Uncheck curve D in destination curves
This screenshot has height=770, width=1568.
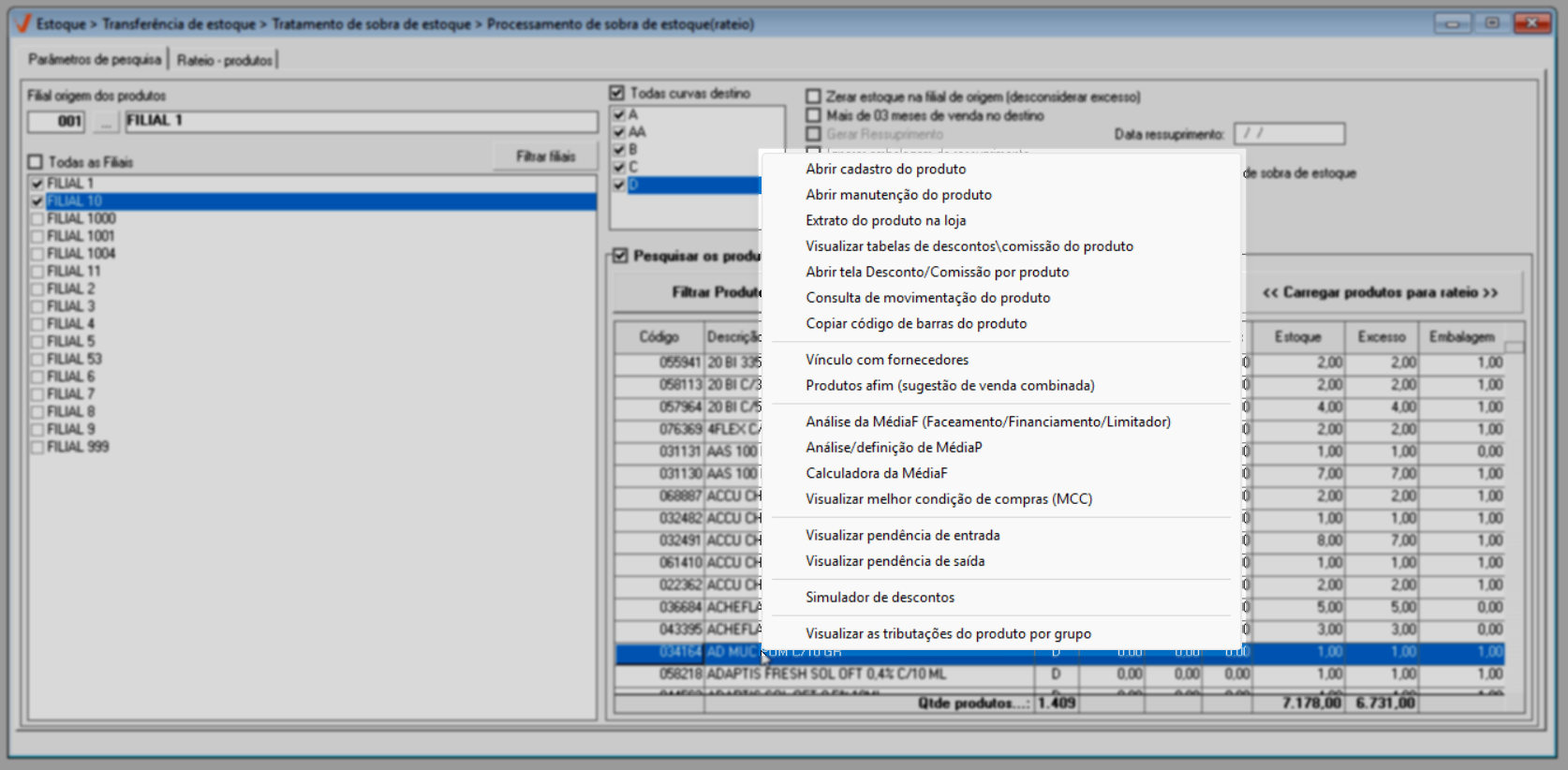[619, 185]
